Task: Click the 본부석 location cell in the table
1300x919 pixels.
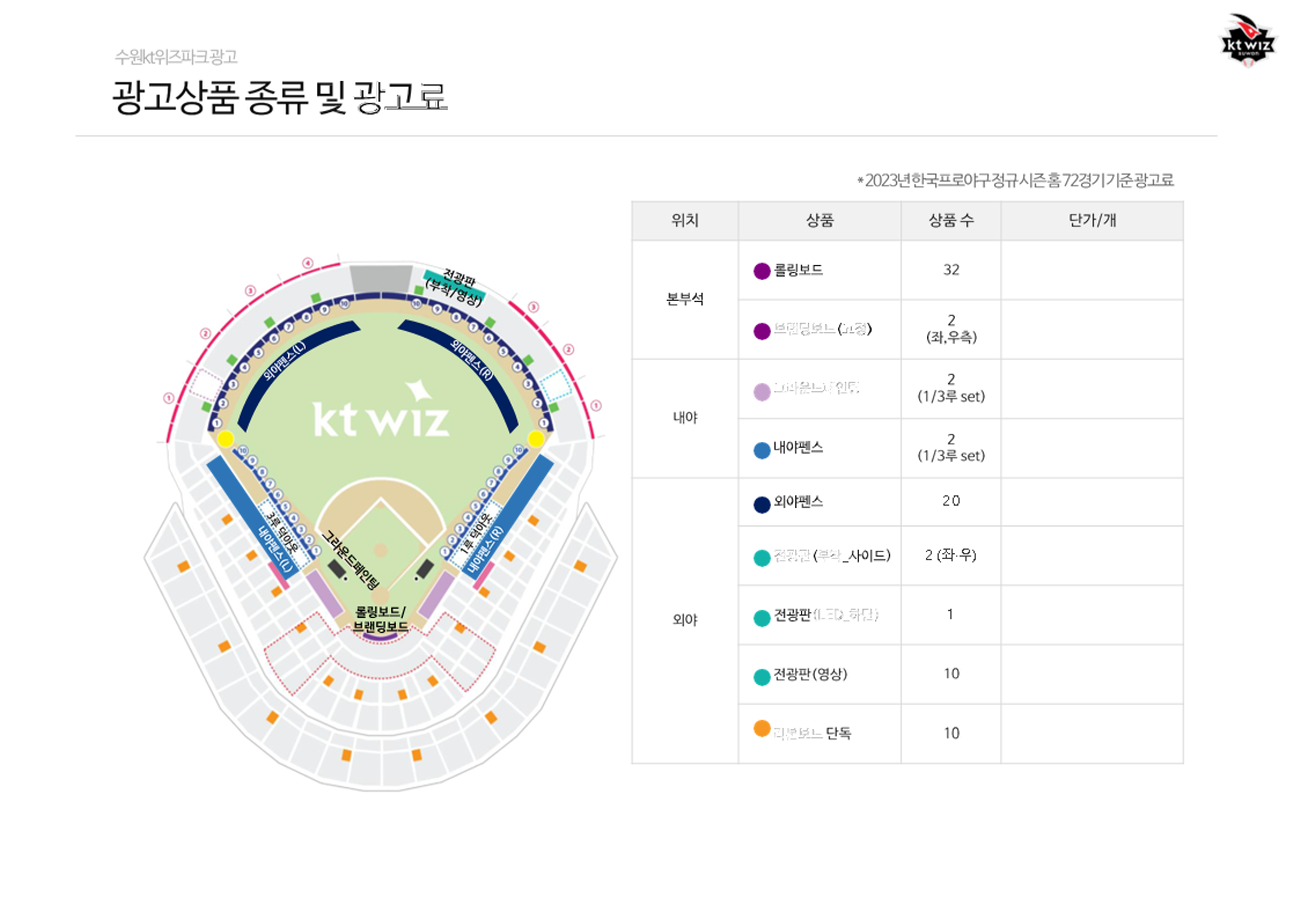Action: coord(685,299)
